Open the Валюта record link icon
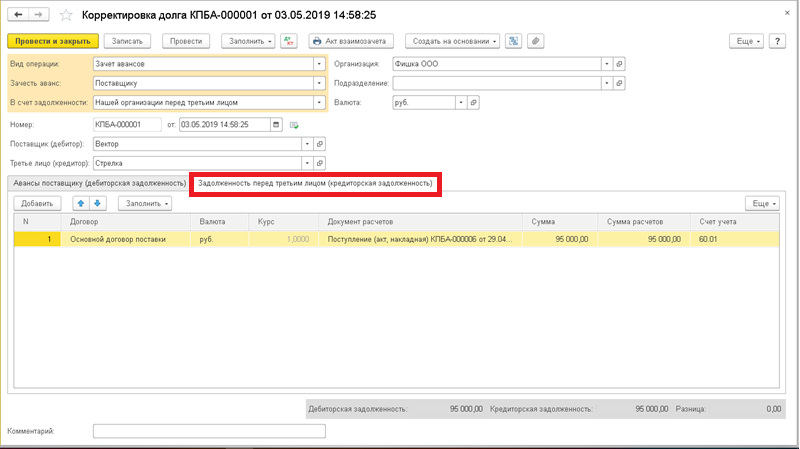This screenshot has height=449, width=800. (473, 103)
